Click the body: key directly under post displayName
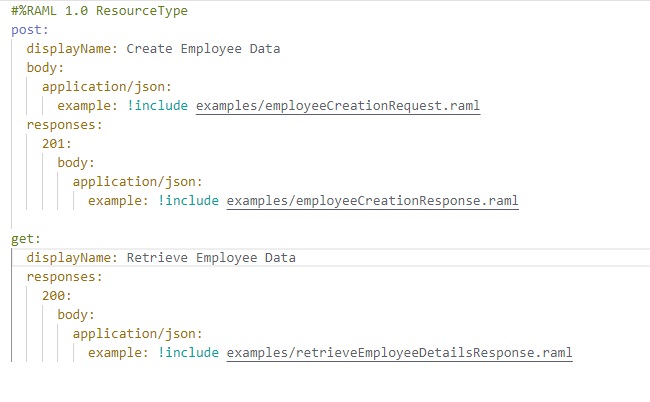Viewport: 650px width, 402px height. [x=45, y=68]
